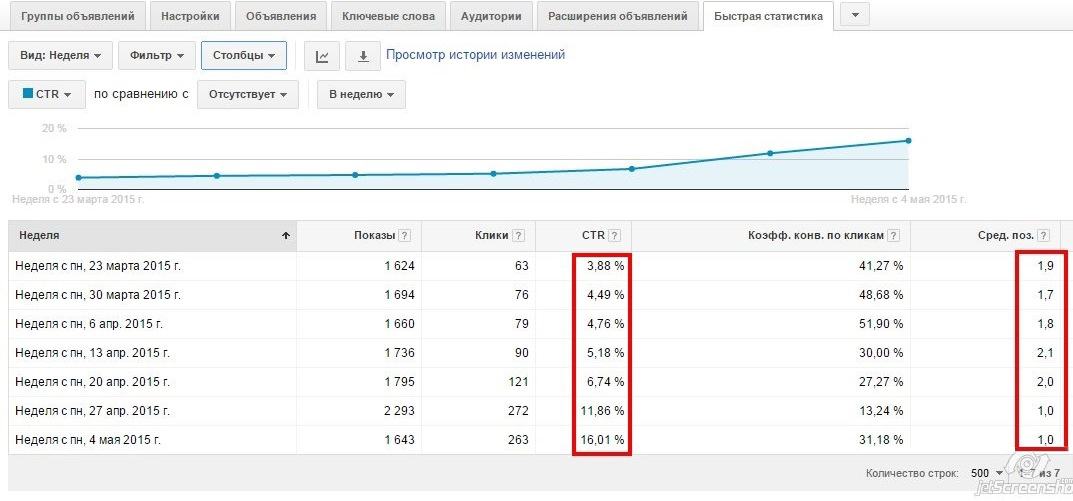
Task: Click the clicks value 121
Action: tap(519, 382)
